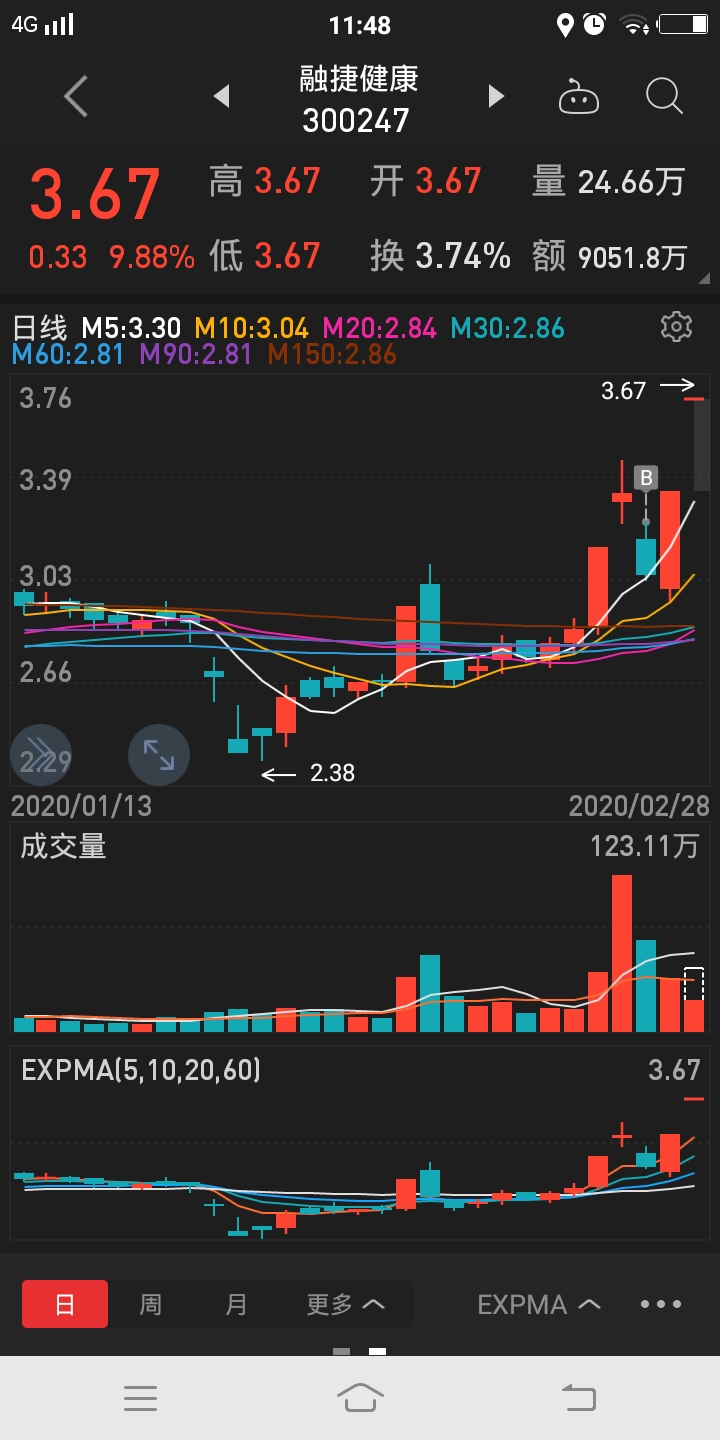Tap the stock code 300247
The height and width of the screenshot is (1440, 720).
(356, 121)
